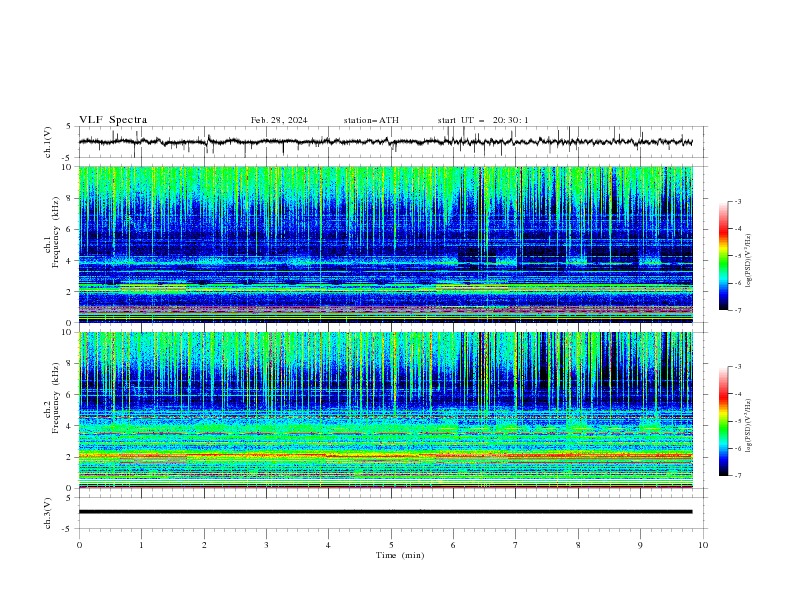Click the ch.1 color scale bar

[x=723, y=255]
